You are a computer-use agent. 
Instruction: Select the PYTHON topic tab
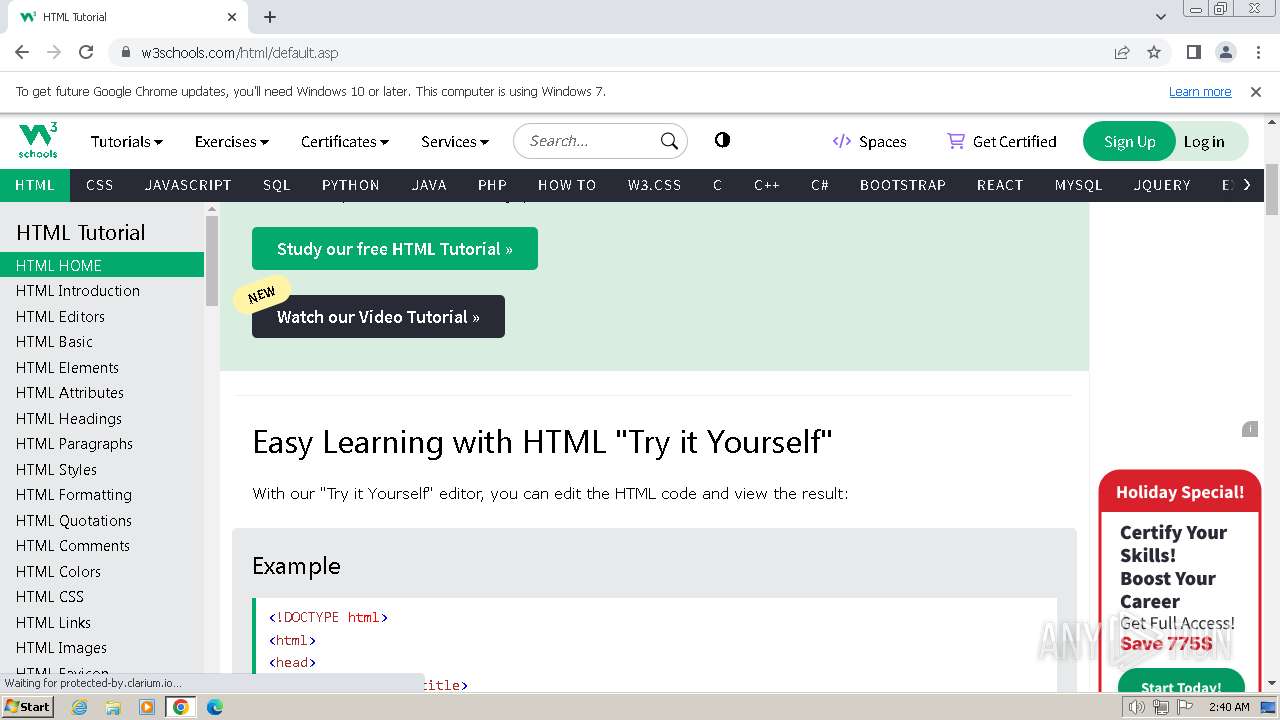351,185
